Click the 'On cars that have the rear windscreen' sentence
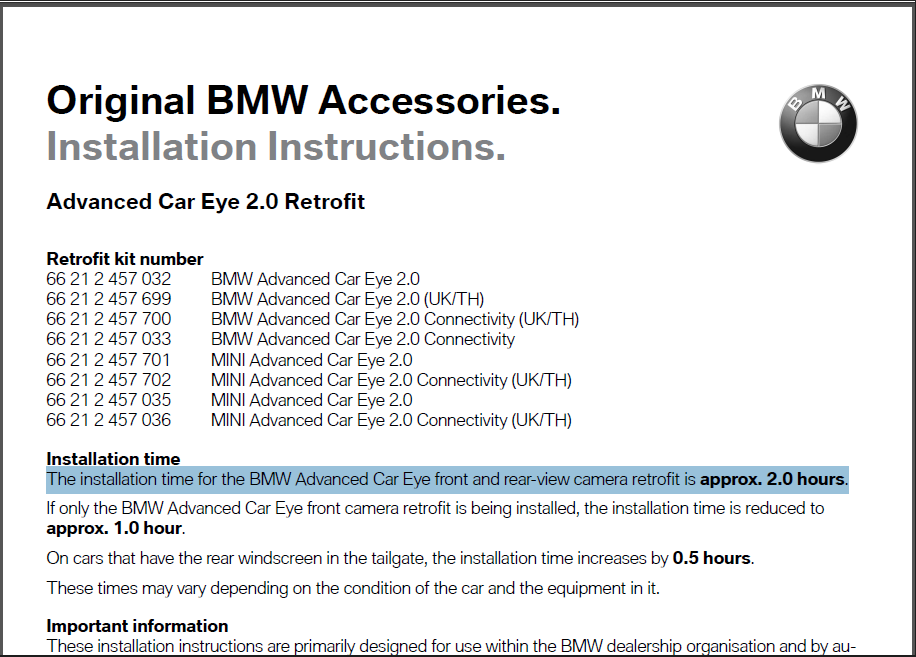Viewport: 916px width, 657px height. 400,558
